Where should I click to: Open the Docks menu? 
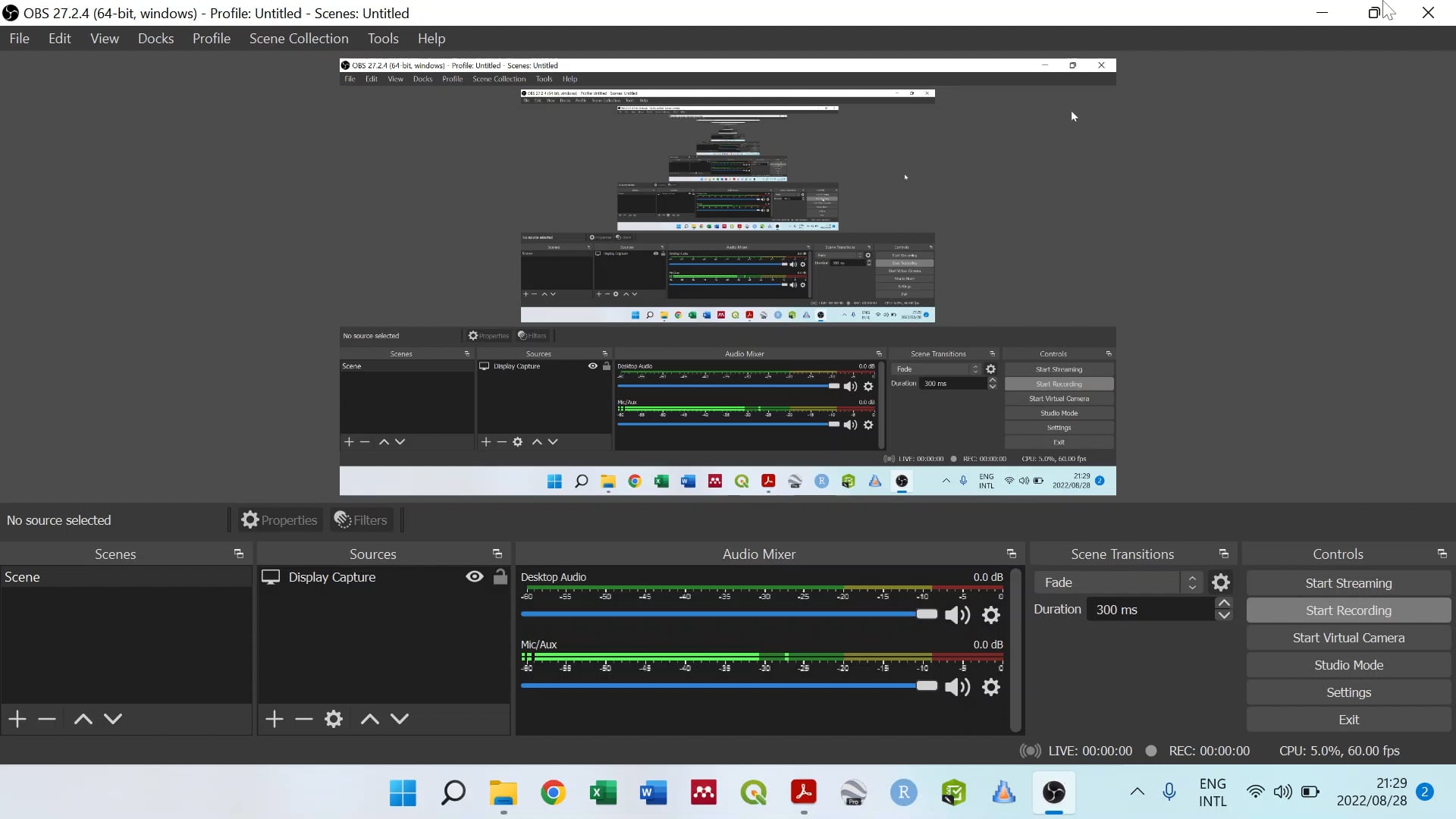click(155, 39)
